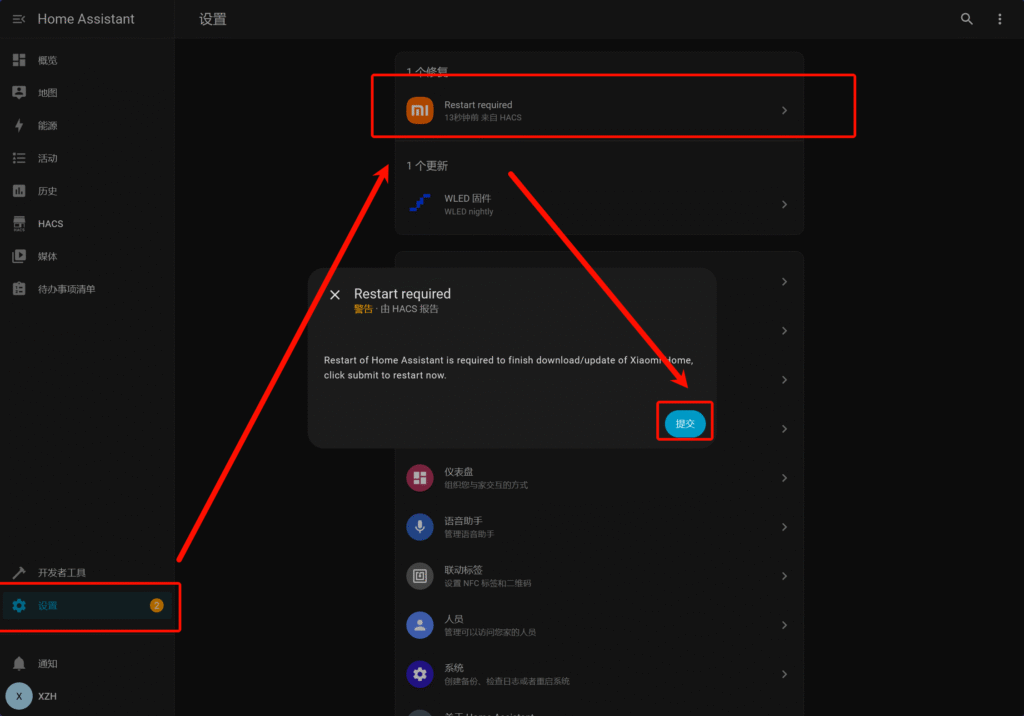Collapse the sidebar menu icon

(x=19, y=19)
